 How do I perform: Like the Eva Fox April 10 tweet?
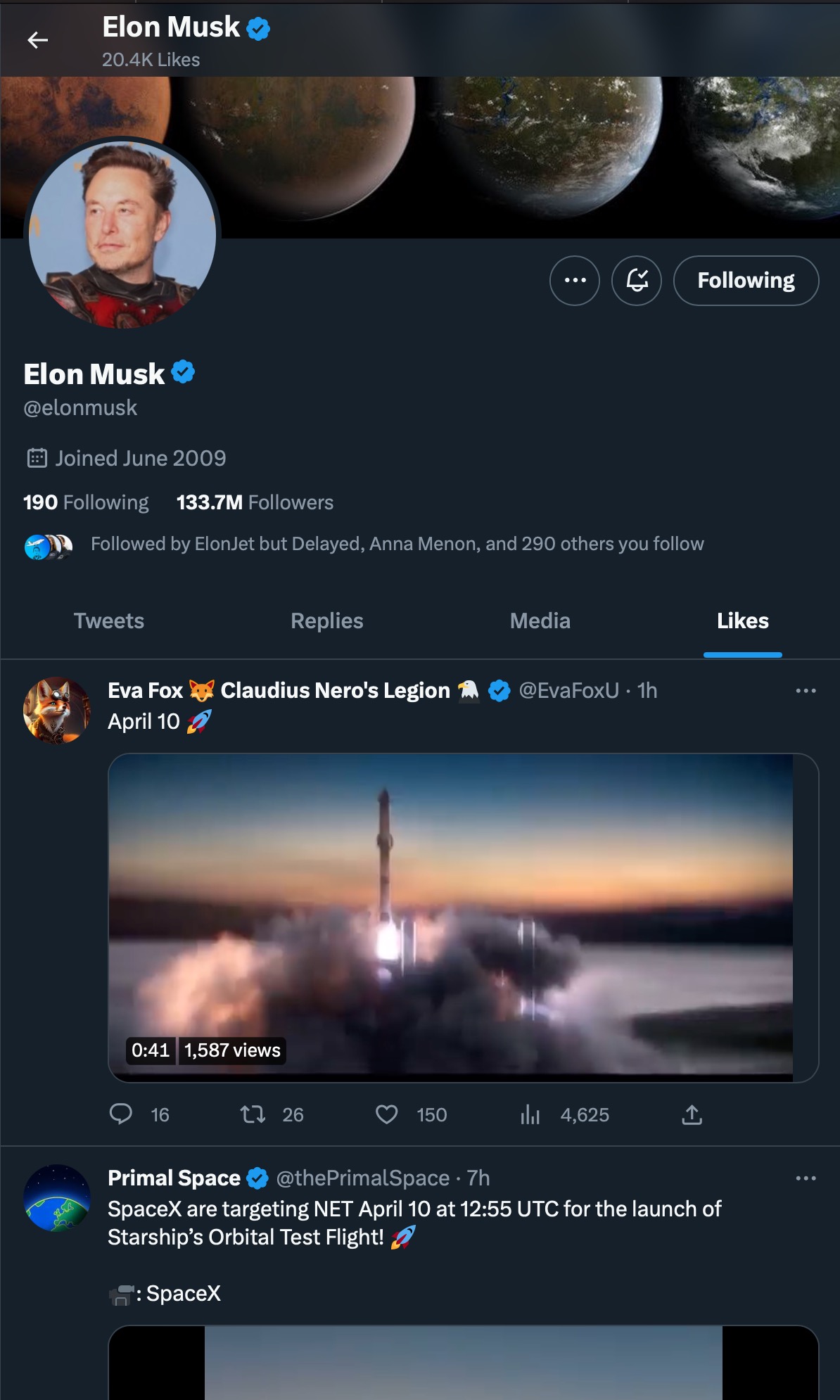pos(387,1114)
